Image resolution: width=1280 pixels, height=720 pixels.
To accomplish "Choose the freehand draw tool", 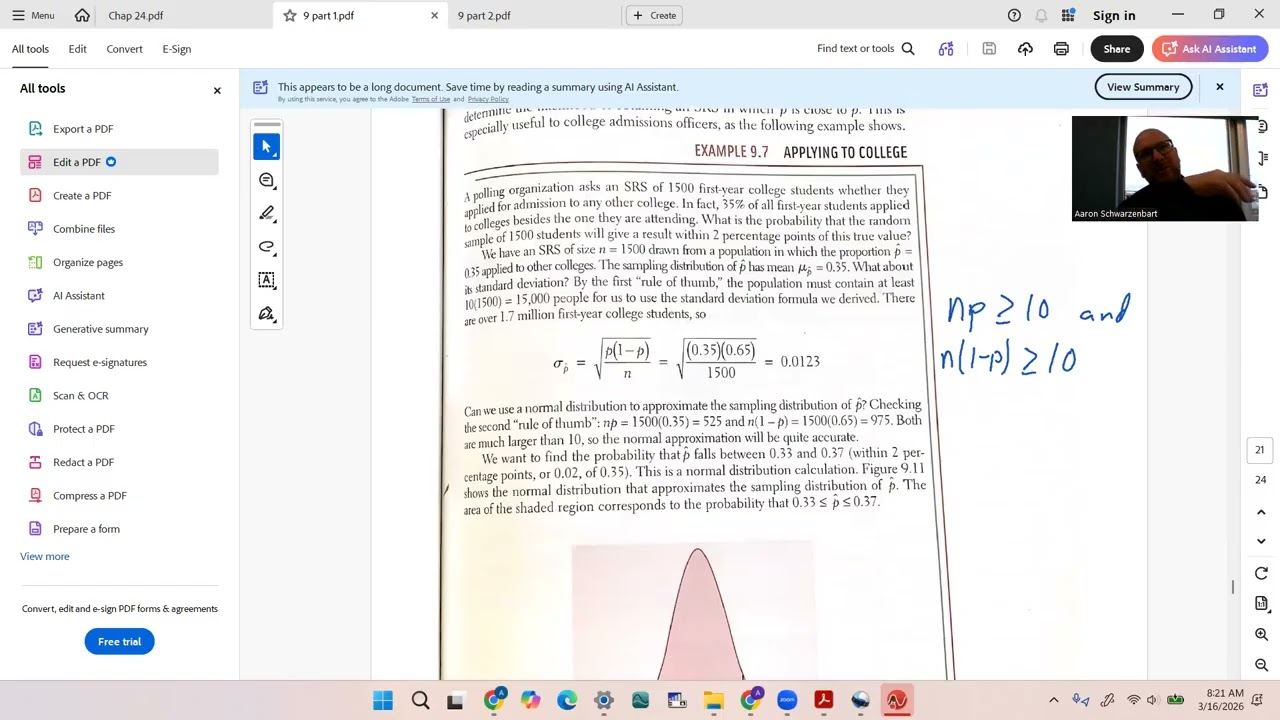I will (x=266, y=247).
